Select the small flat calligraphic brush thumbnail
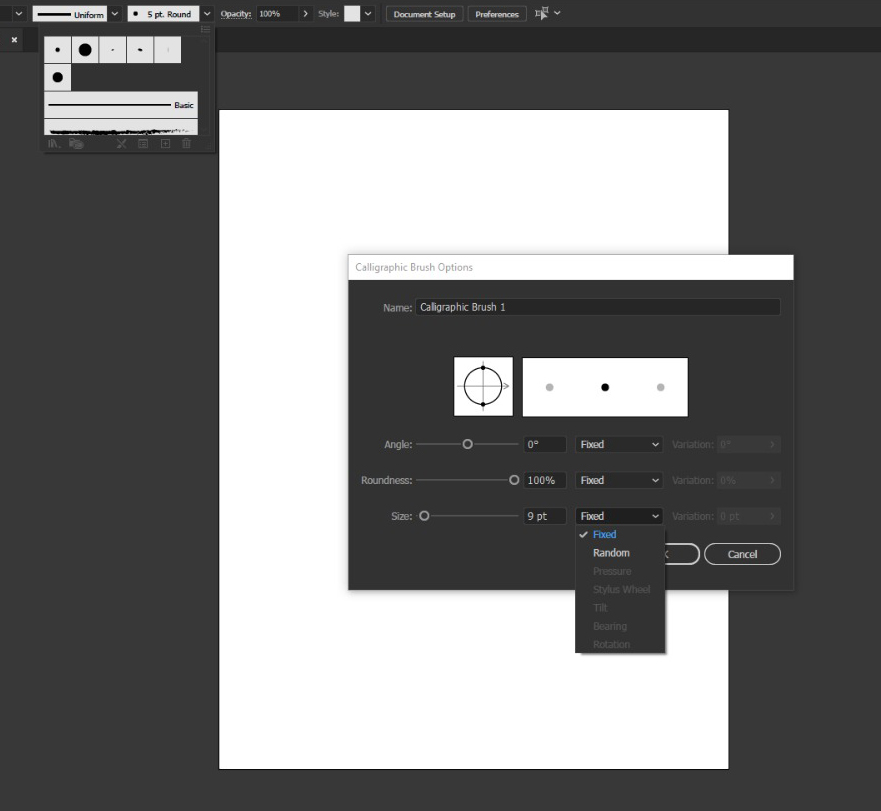 pos(112,50)
